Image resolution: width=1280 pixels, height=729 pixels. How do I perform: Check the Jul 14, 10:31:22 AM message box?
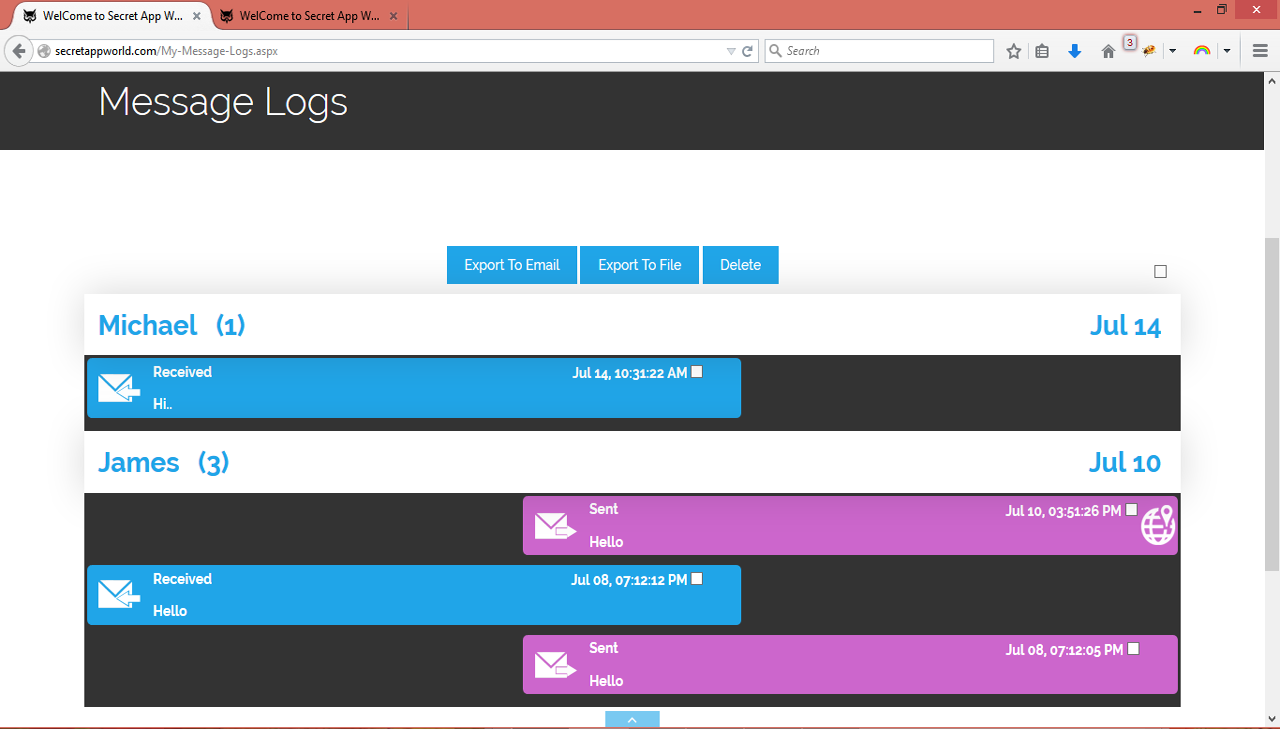tap(697, 372)
